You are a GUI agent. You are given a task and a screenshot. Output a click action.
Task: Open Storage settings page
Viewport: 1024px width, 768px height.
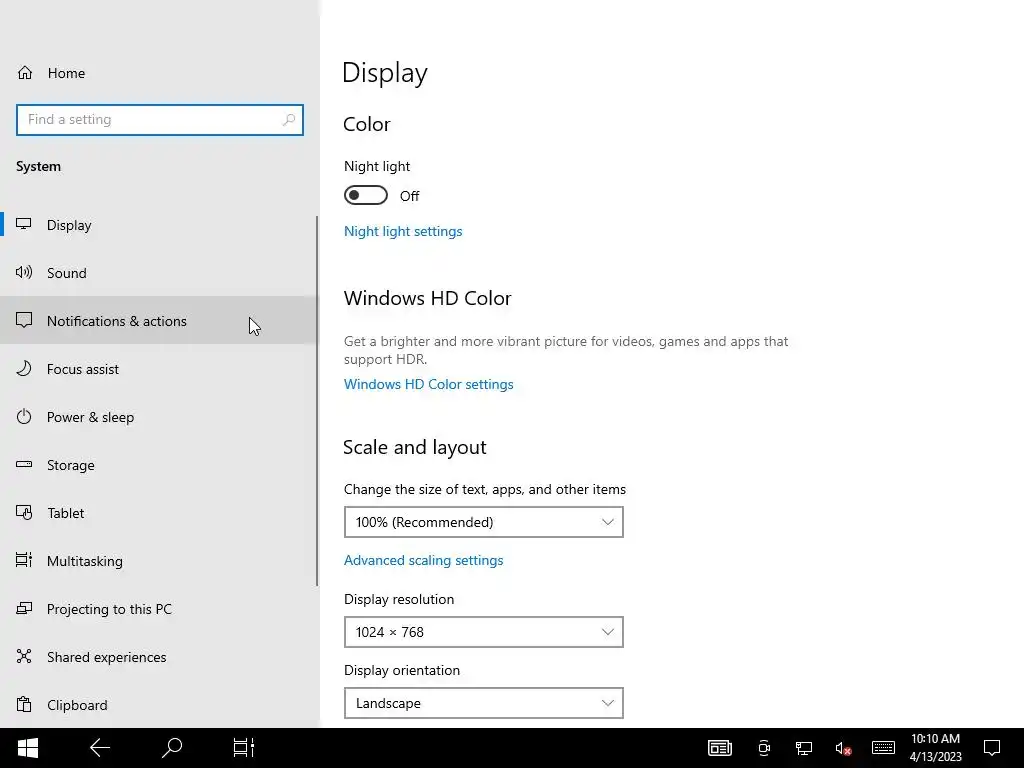[x=159, y=464]
